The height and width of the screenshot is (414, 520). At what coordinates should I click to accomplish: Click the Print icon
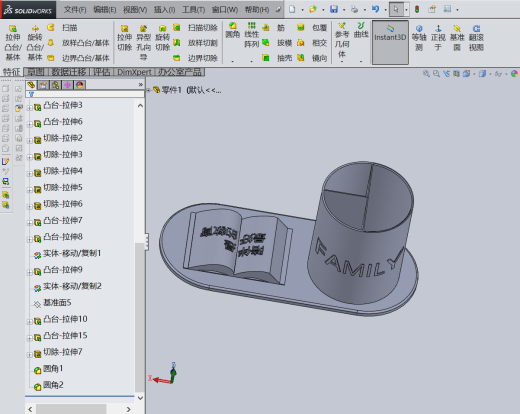[354, 9]
